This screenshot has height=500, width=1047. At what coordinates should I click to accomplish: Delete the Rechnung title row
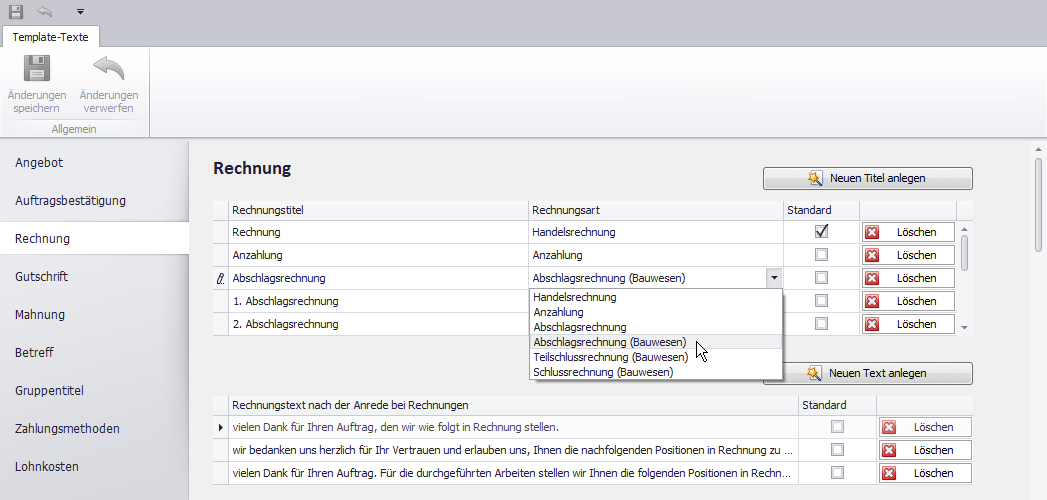tap(908, 232)
